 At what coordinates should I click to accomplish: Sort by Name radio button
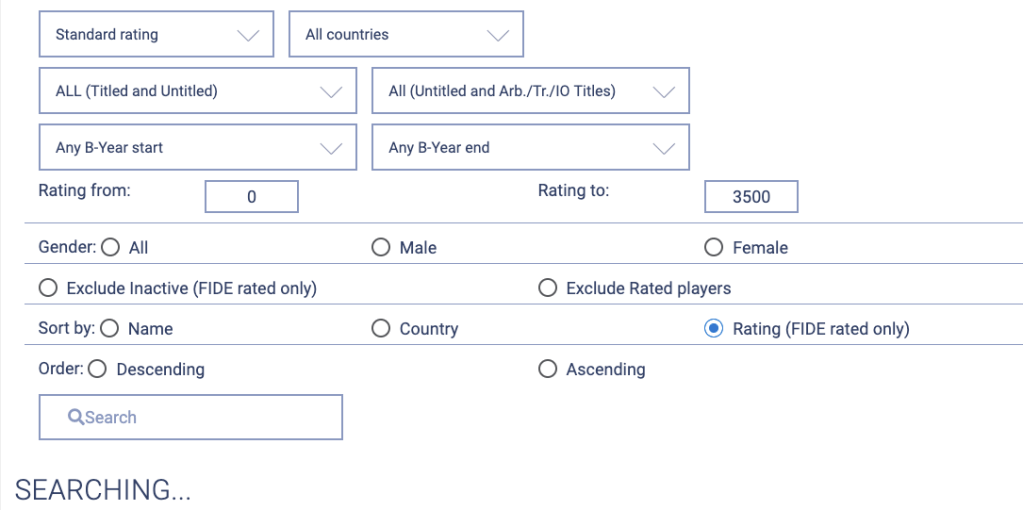[x=110, y=328]
